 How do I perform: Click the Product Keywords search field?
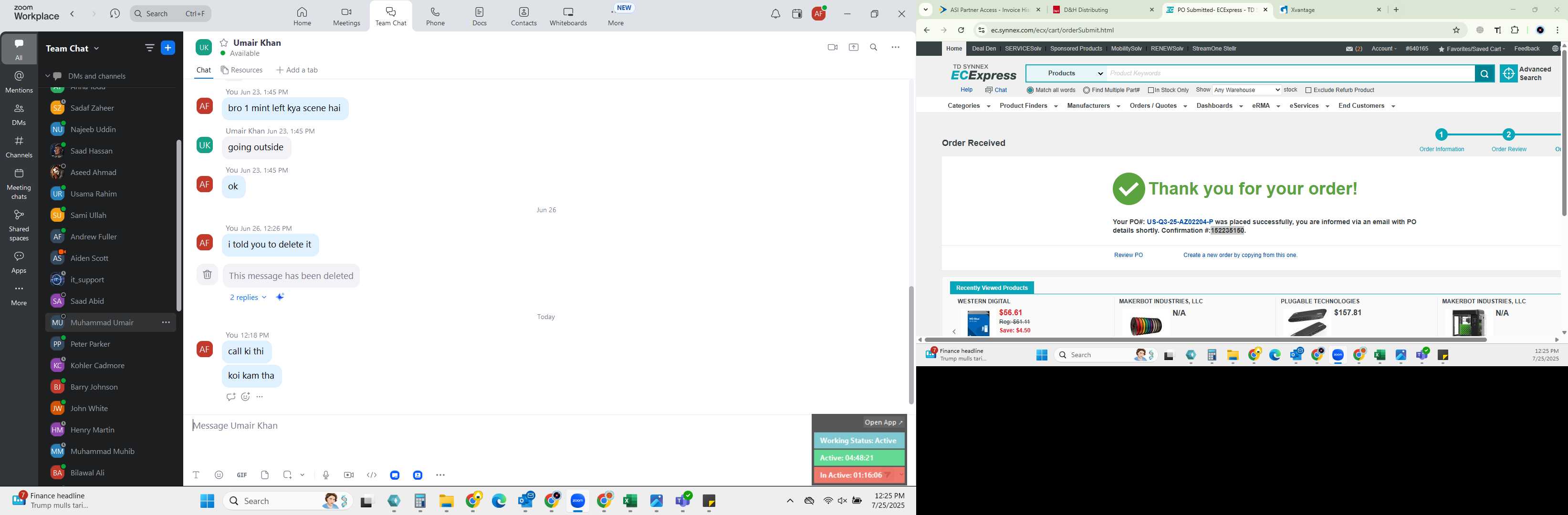click(x=1290, y=73)
